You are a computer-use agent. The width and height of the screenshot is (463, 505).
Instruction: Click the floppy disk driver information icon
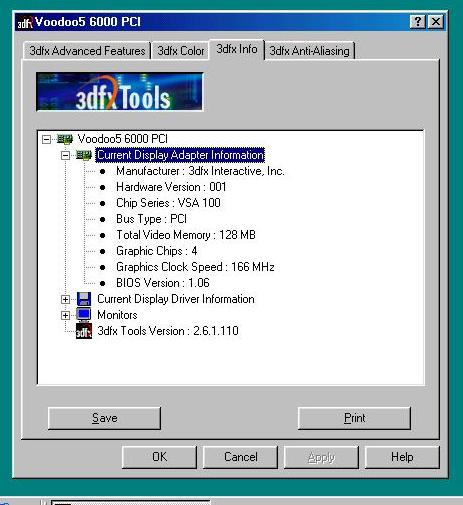[x=84, y=299]
